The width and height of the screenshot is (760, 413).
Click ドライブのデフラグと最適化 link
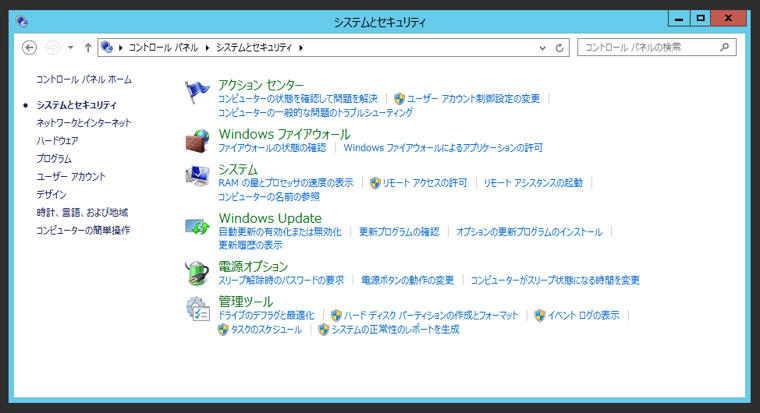[x=266, y=316]
